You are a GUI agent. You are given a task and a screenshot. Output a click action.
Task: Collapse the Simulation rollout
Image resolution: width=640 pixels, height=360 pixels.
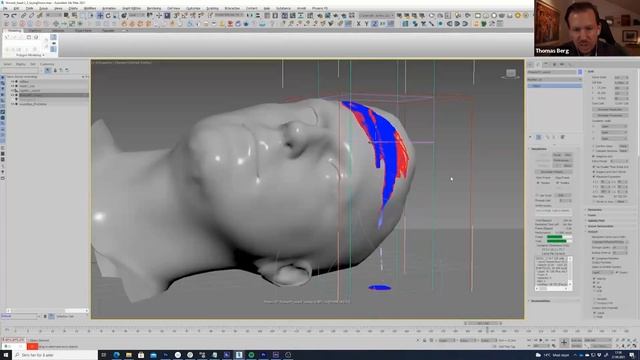tap(540, 149)
